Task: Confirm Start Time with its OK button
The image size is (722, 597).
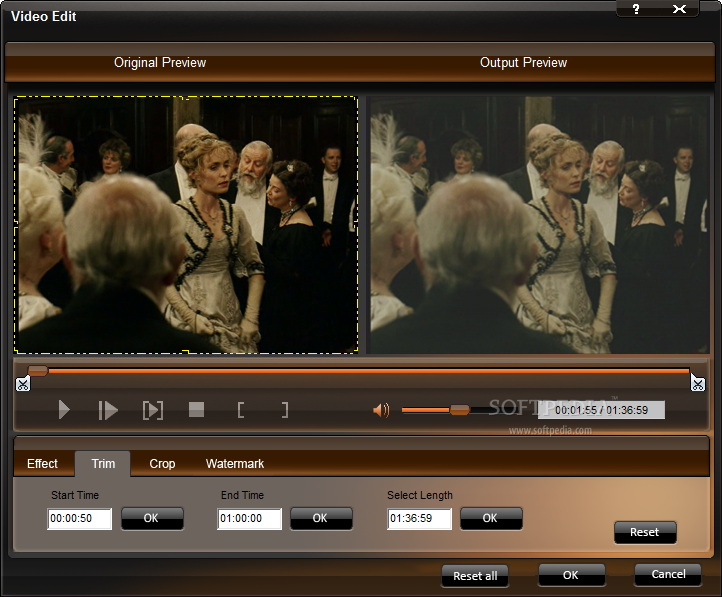Action: [152, 518]
